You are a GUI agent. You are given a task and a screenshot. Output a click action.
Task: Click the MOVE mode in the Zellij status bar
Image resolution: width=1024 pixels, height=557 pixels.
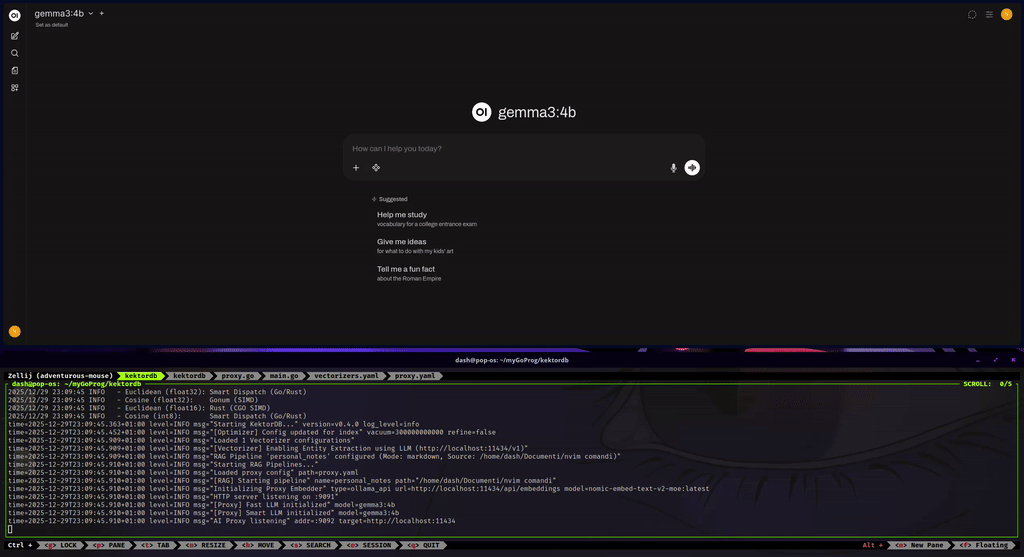pos(259,545)
